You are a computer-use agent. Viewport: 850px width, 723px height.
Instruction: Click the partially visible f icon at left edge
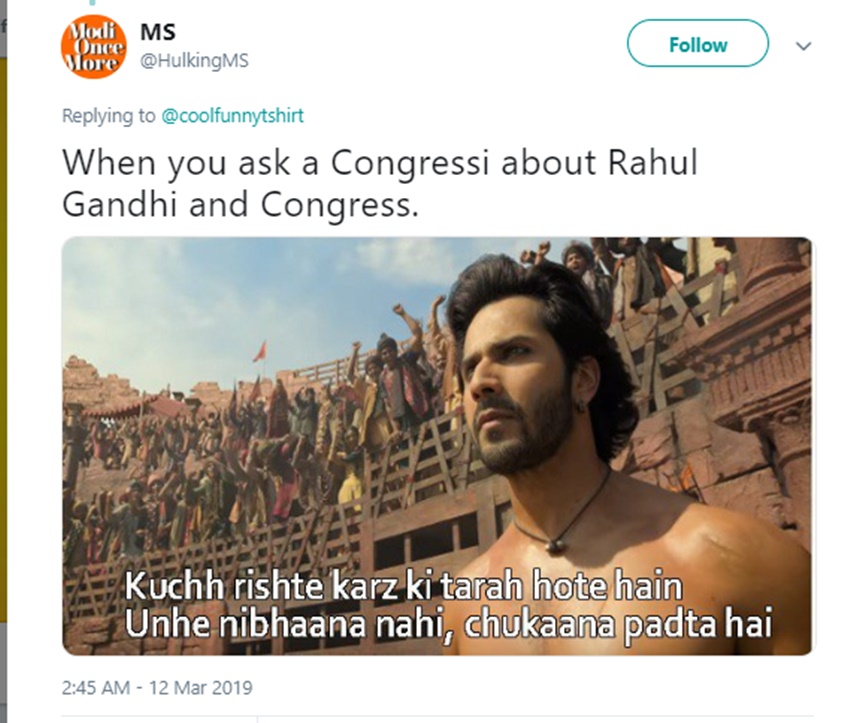pyautogui.click(x=3, y=26)
